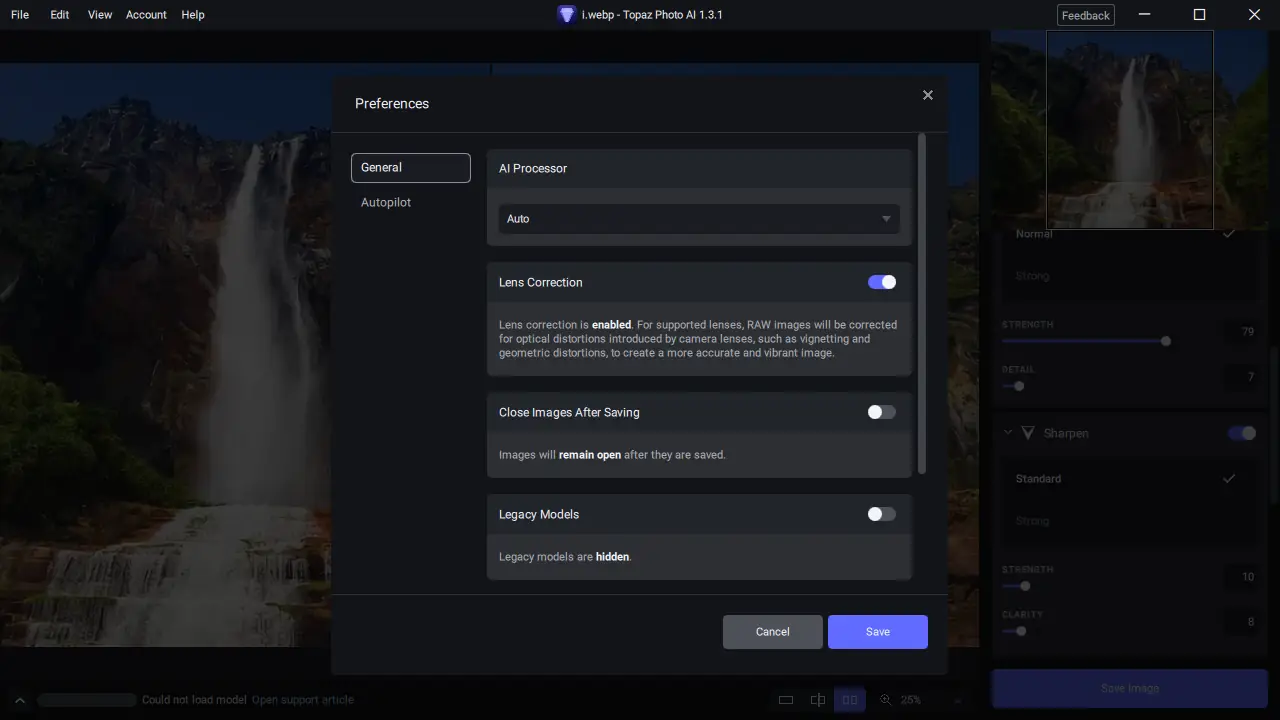
Task: Click the 'Lens Correction' label
Action: pos(541,283)
